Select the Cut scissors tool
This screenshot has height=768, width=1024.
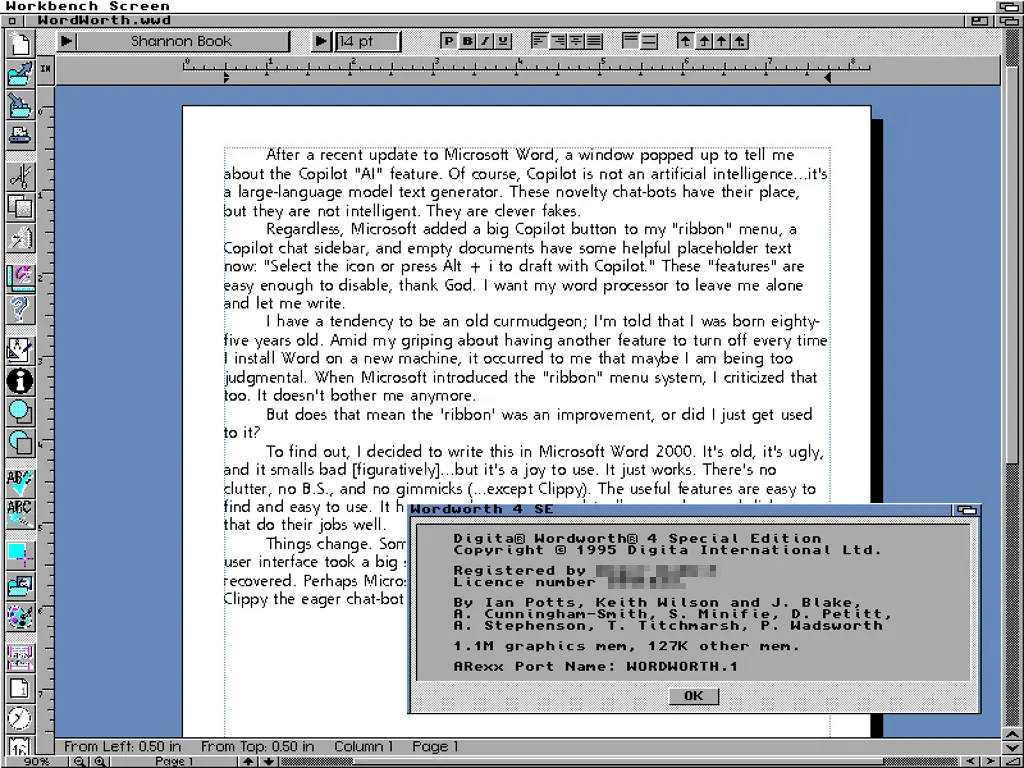click(x=19, y=177)
